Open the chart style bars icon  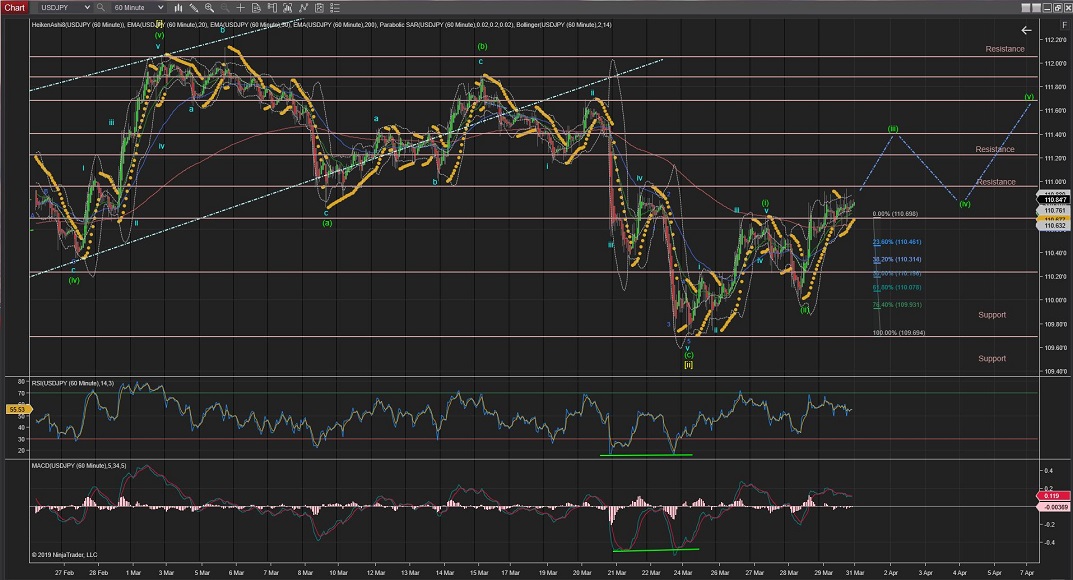(x=176, y=7)
